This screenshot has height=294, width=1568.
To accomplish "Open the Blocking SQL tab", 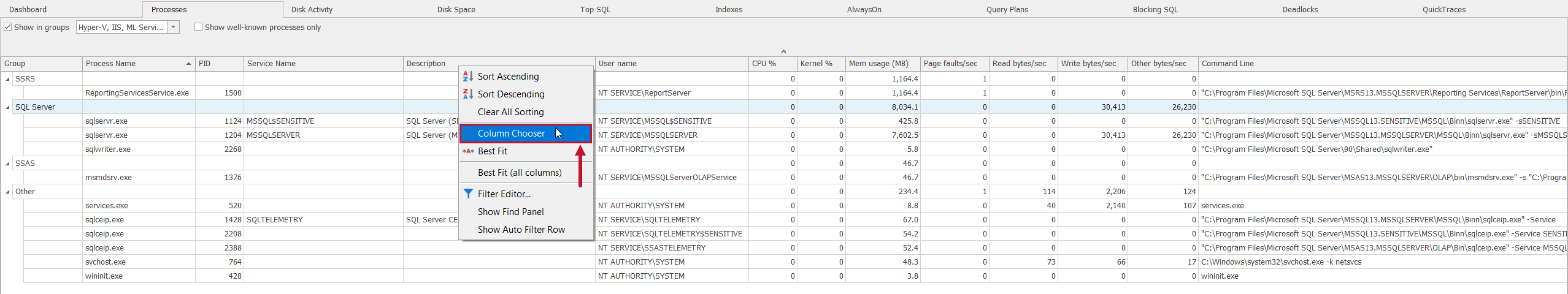I will point(1155,9).
